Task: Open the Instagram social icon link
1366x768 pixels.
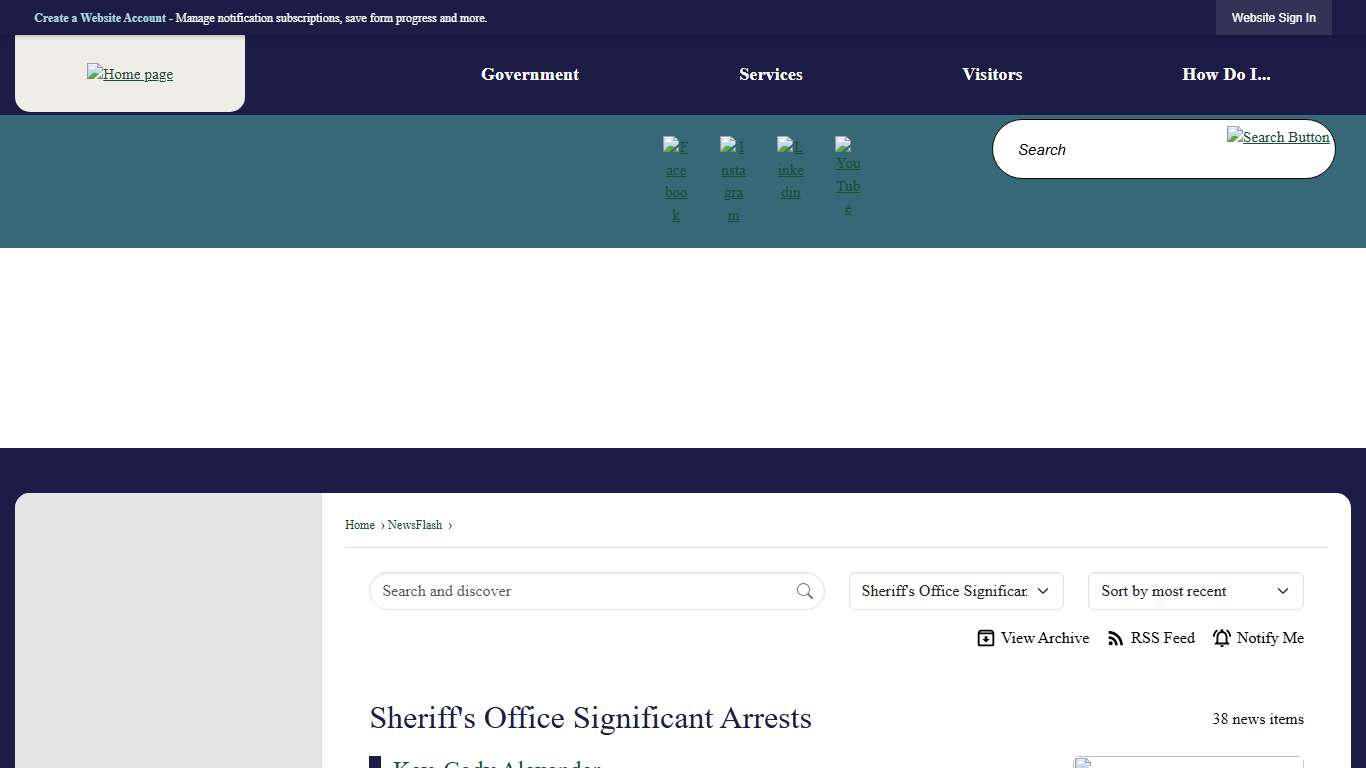Action: coord(733,180)
